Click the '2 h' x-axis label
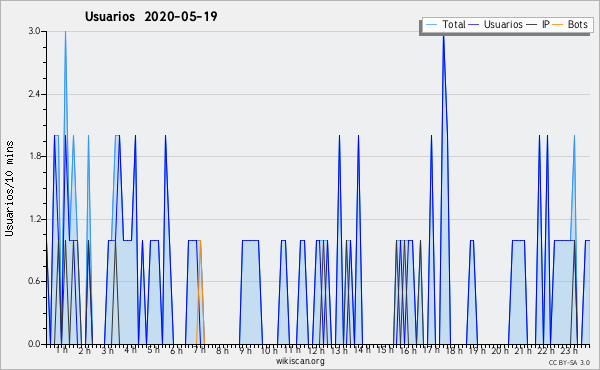 (x=85, y=350)
